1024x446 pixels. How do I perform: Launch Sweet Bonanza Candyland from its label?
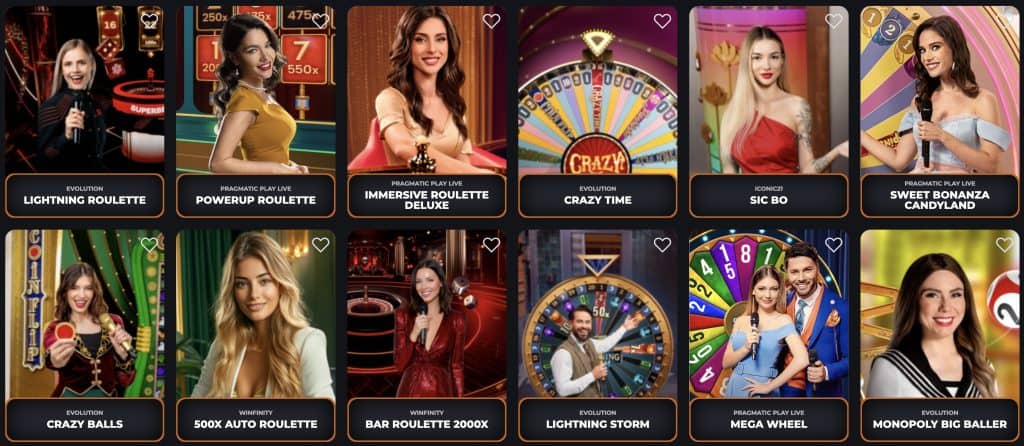coord(940,195)
